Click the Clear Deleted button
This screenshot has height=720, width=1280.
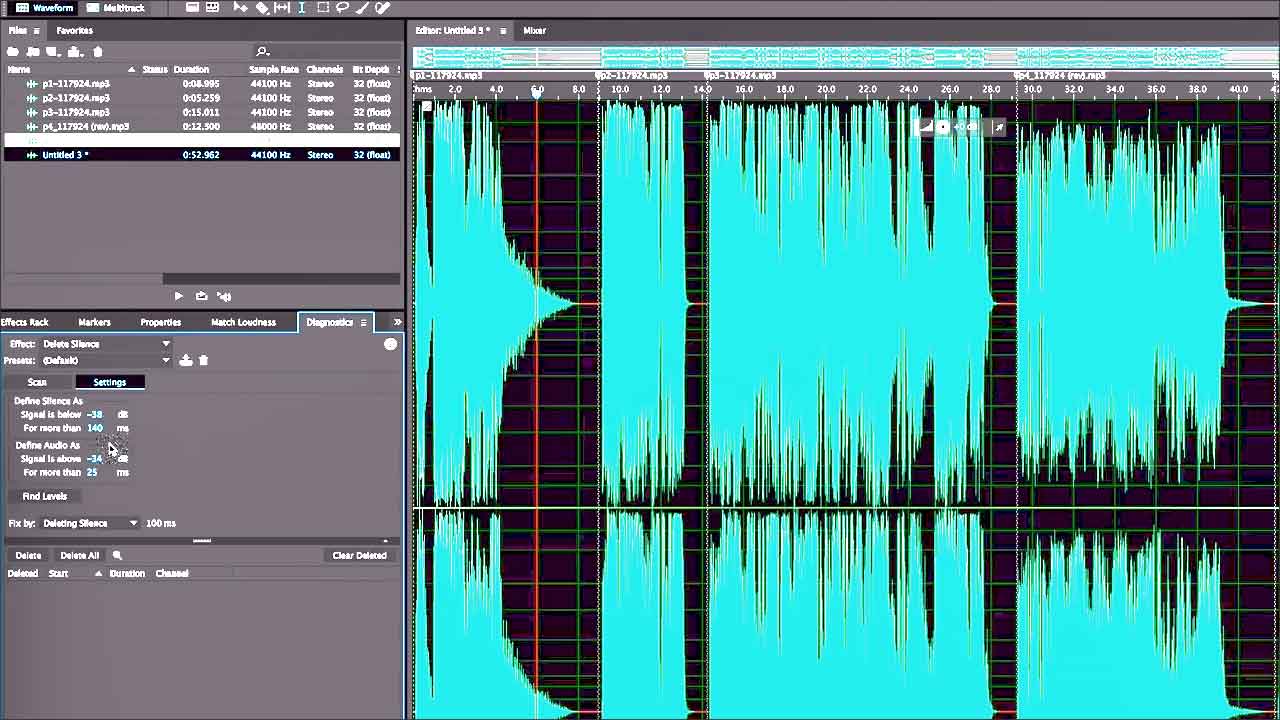click(359, 555)
